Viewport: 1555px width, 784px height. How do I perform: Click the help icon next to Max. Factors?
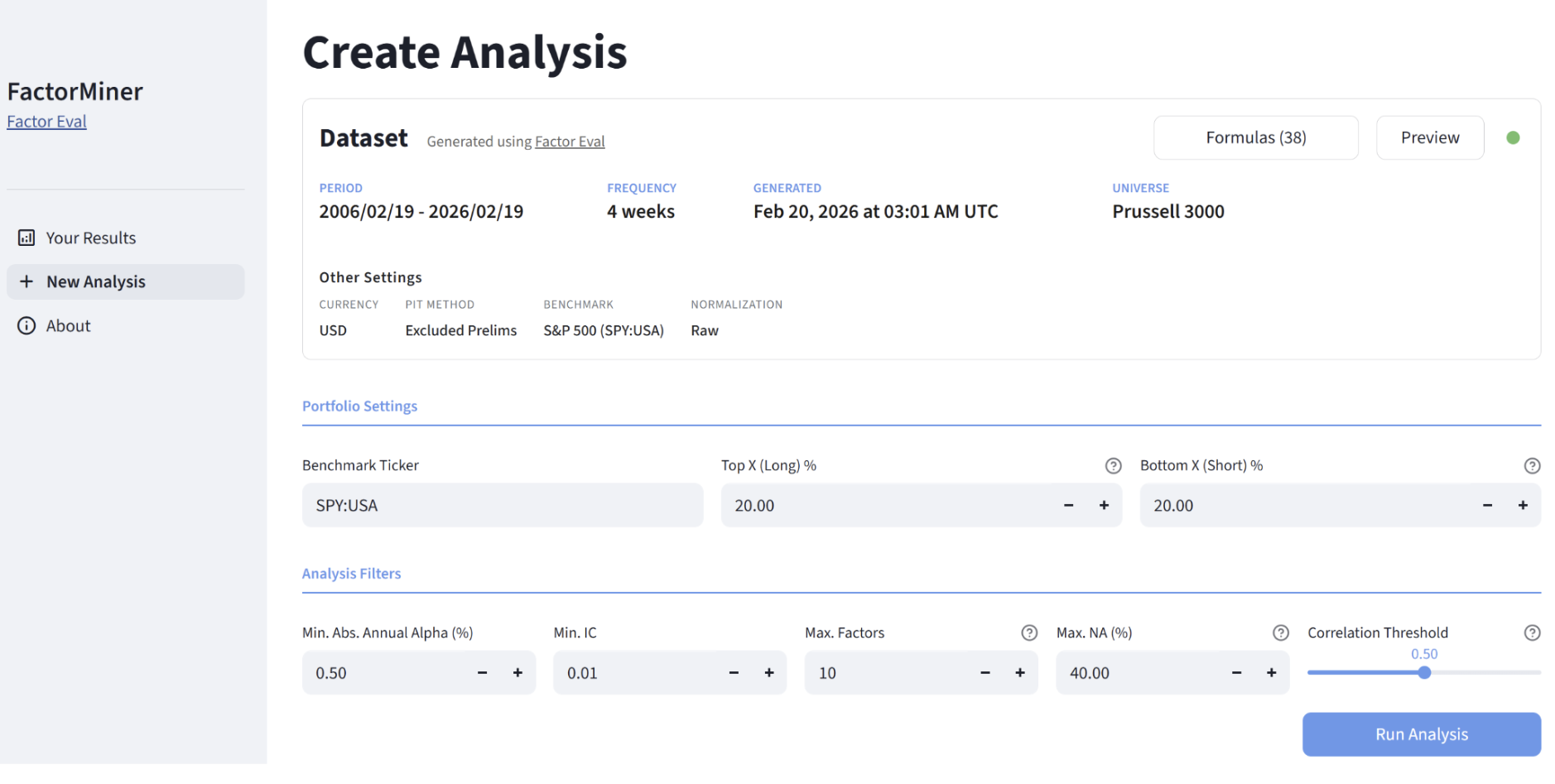1029,633
